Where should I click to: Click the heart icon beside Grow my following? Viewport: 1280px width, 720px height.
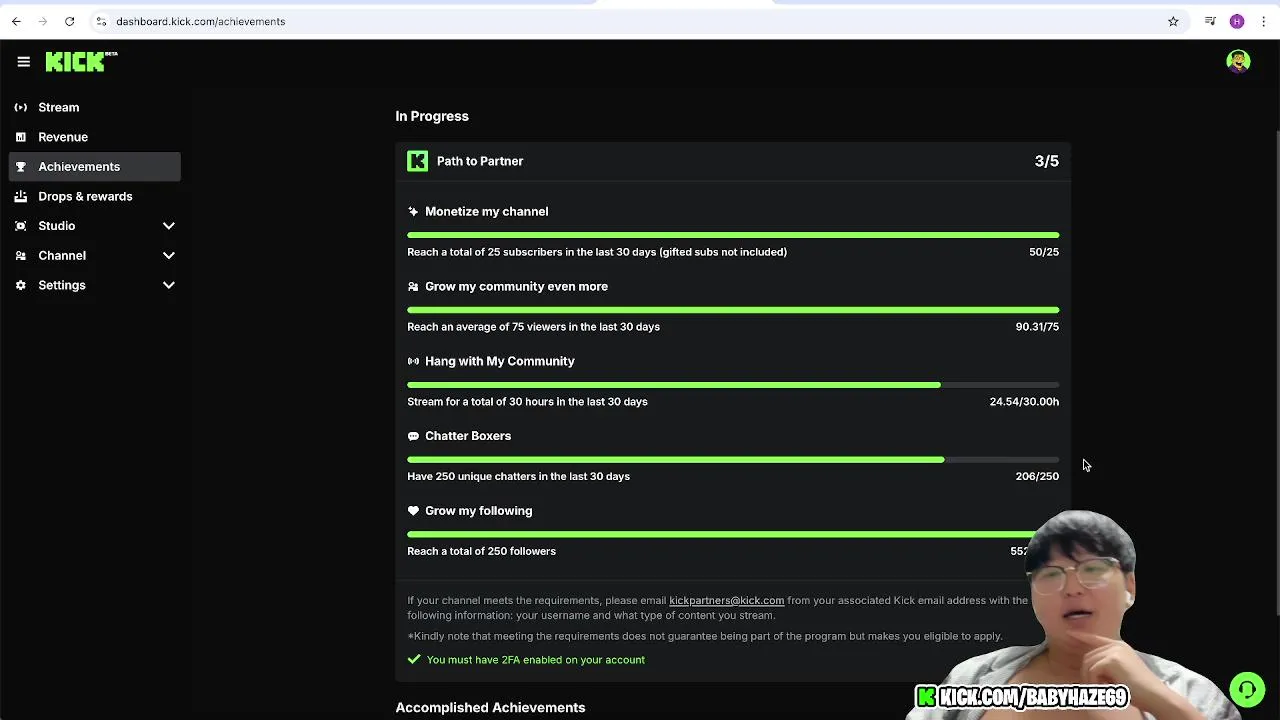point(413,511)
